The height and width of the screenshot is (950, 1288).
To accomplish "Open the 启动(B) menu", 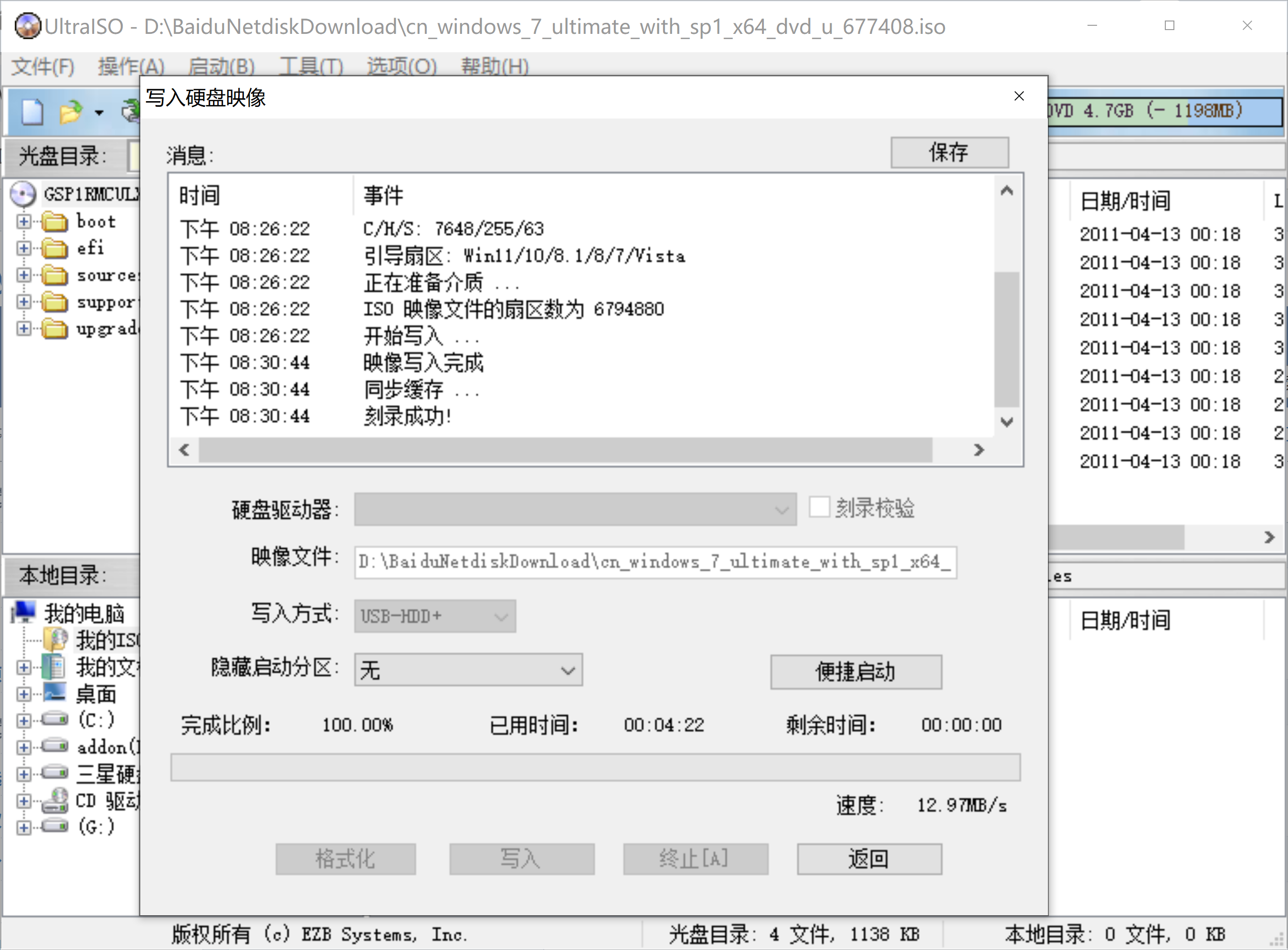I will coord(222,66).
